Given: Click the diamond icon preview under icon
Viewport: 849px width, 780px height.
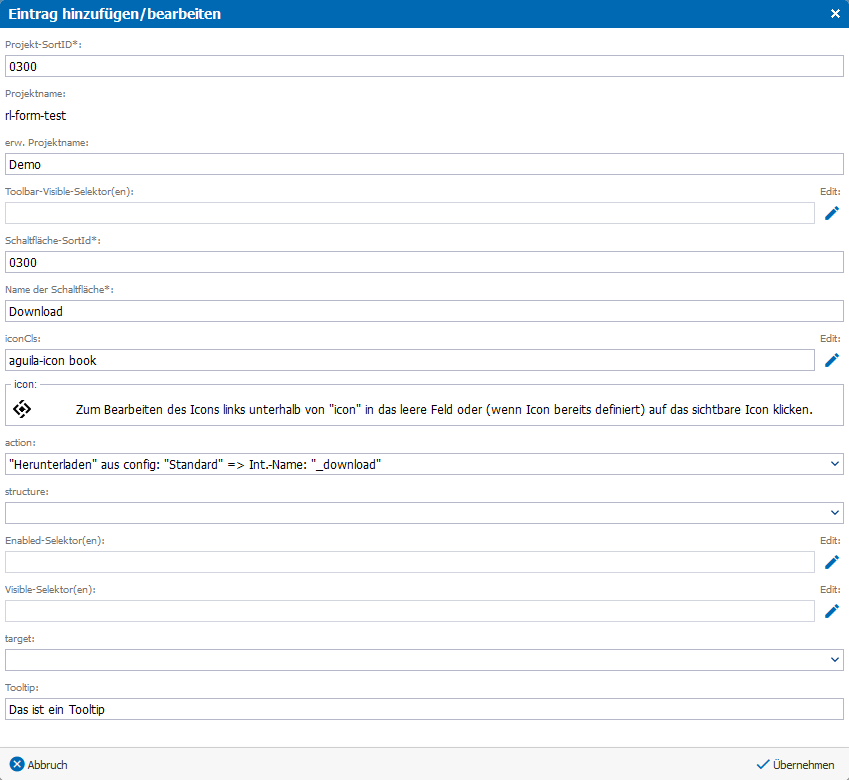Looking at the screenshot, I should (x=22, y=409).
